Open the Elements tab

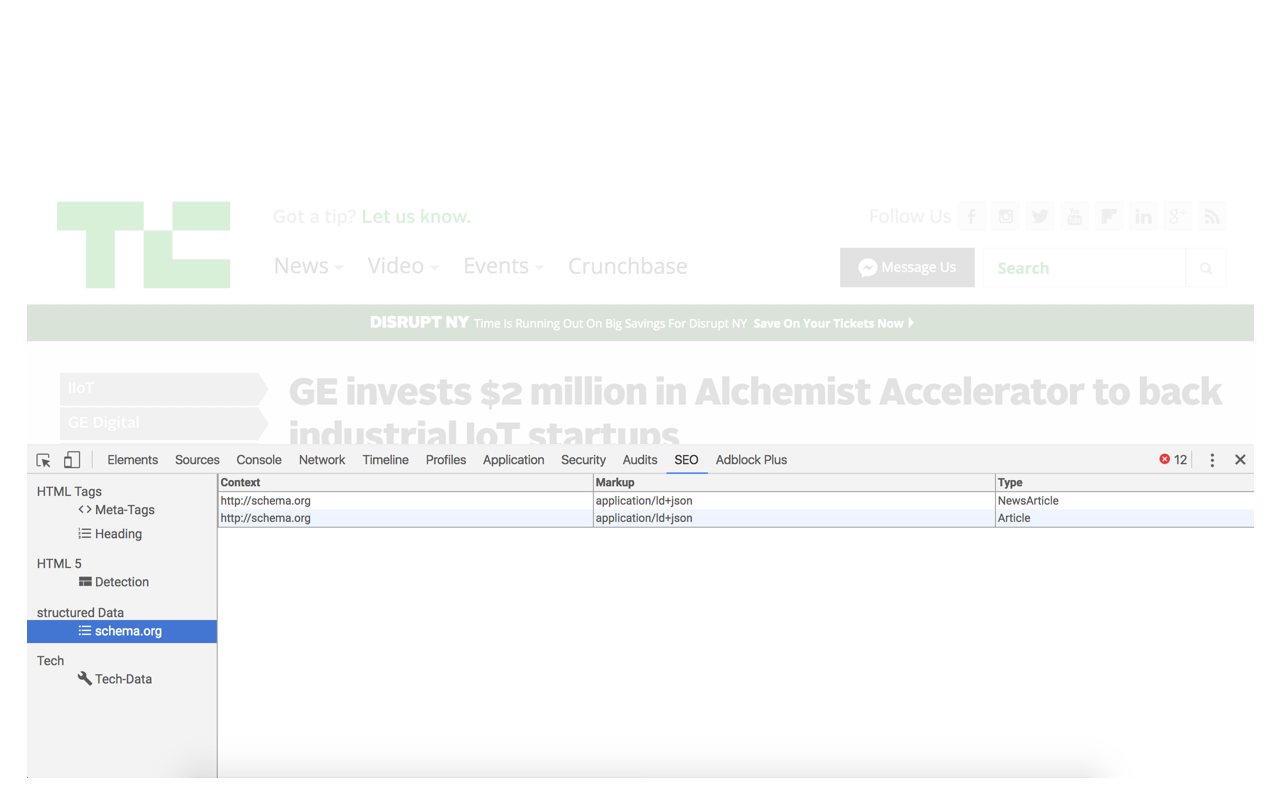click(133, 460)
